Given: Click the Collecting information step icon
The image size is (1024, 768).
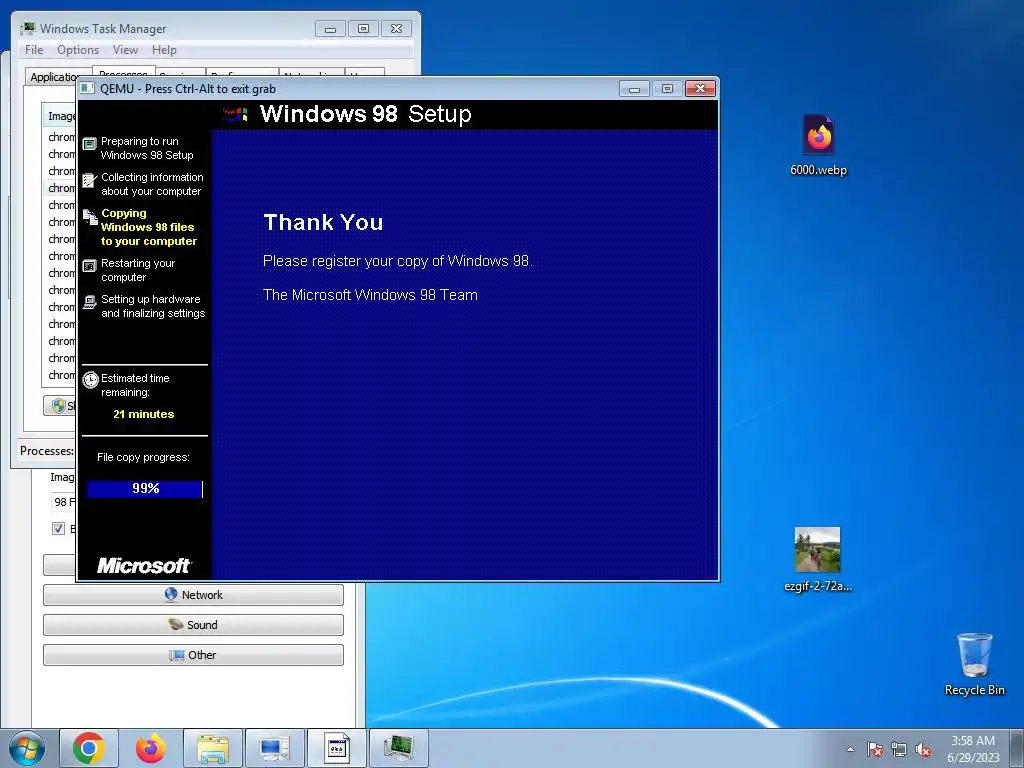Looking at the screenshot, I should 89,180.
